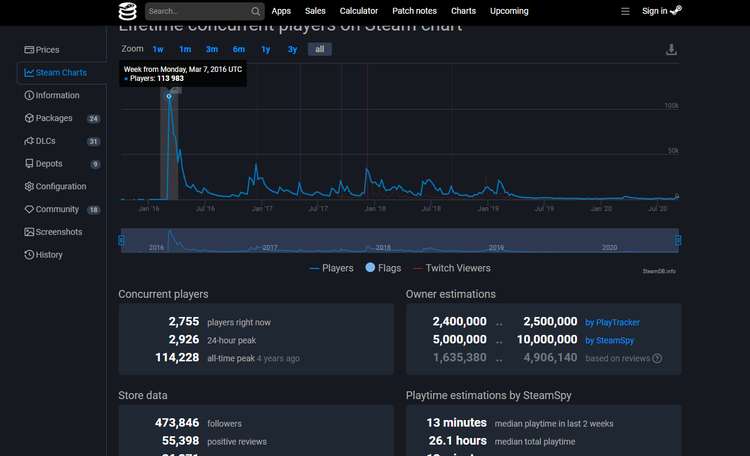The width and height of the screenshot is (750, 456).
Task: Click the Depots device icon
Action: 29,164
